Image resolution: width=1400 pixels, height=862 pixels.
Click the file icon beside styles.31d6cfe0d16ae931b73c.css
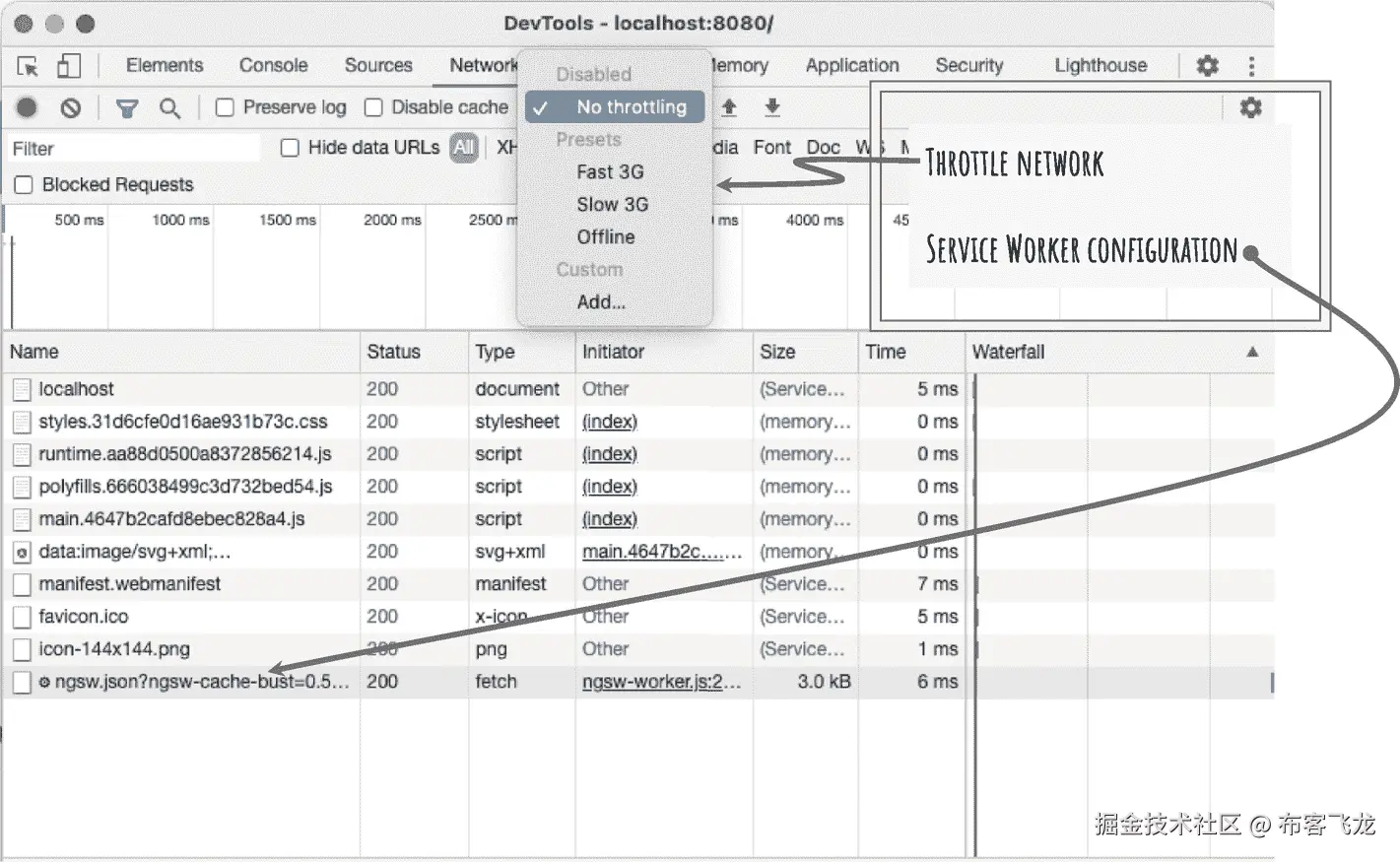[x=22, y=423]
